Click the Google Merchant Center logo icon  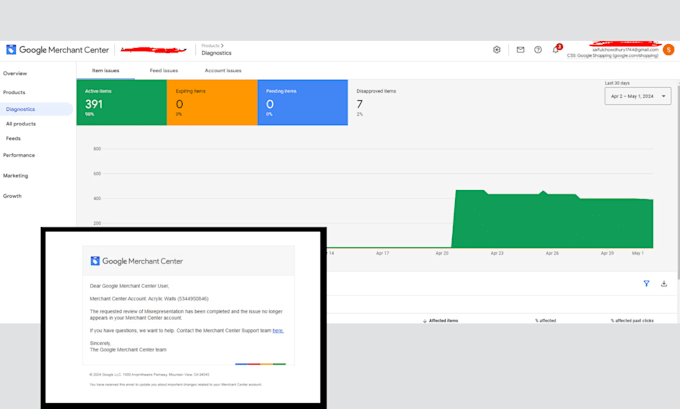point(11,49)
